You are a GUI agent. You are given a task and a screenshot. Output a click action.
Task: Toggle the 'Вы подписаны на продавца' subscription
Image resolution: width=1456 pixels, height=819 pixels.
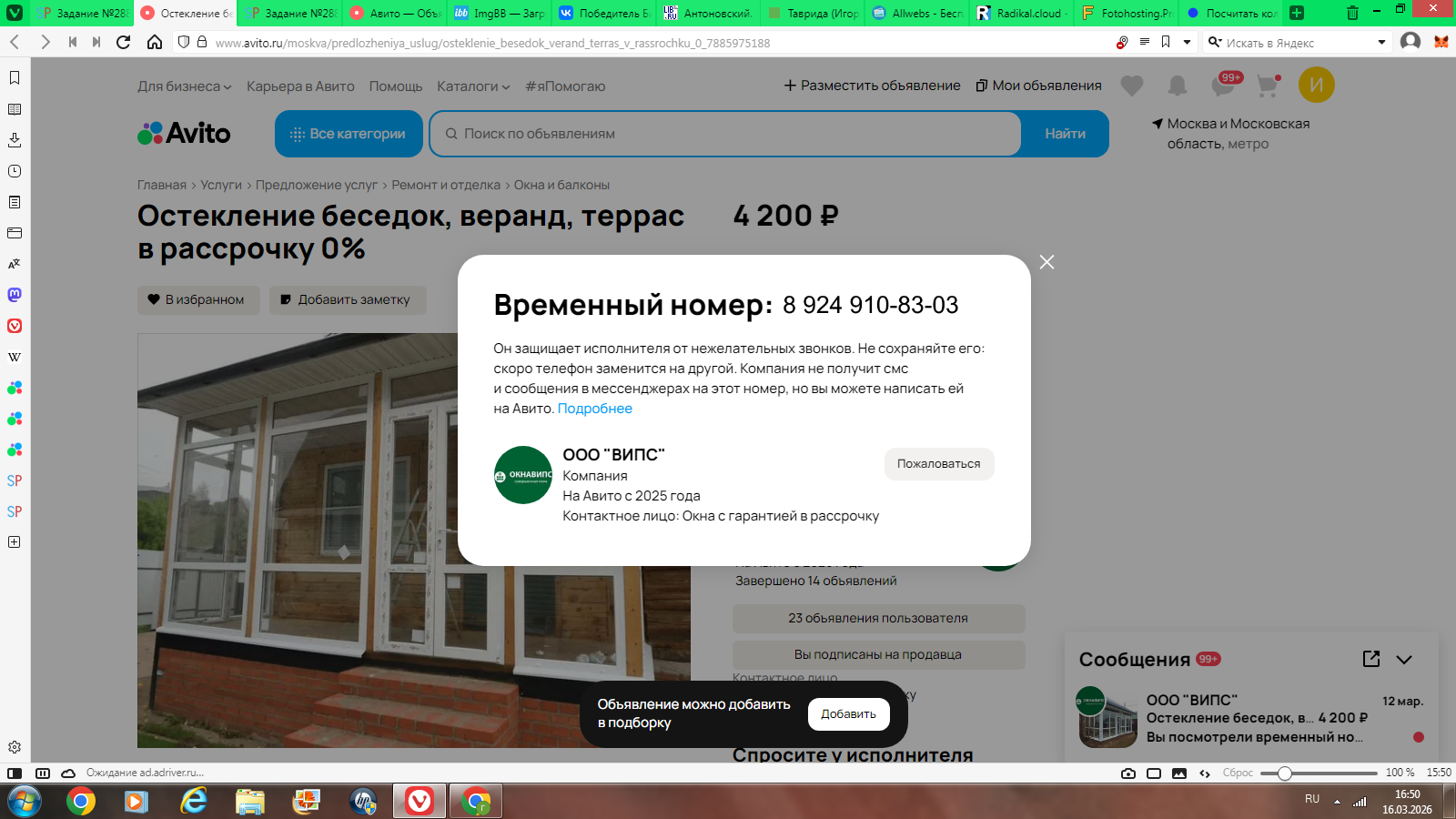pos(878,654)
